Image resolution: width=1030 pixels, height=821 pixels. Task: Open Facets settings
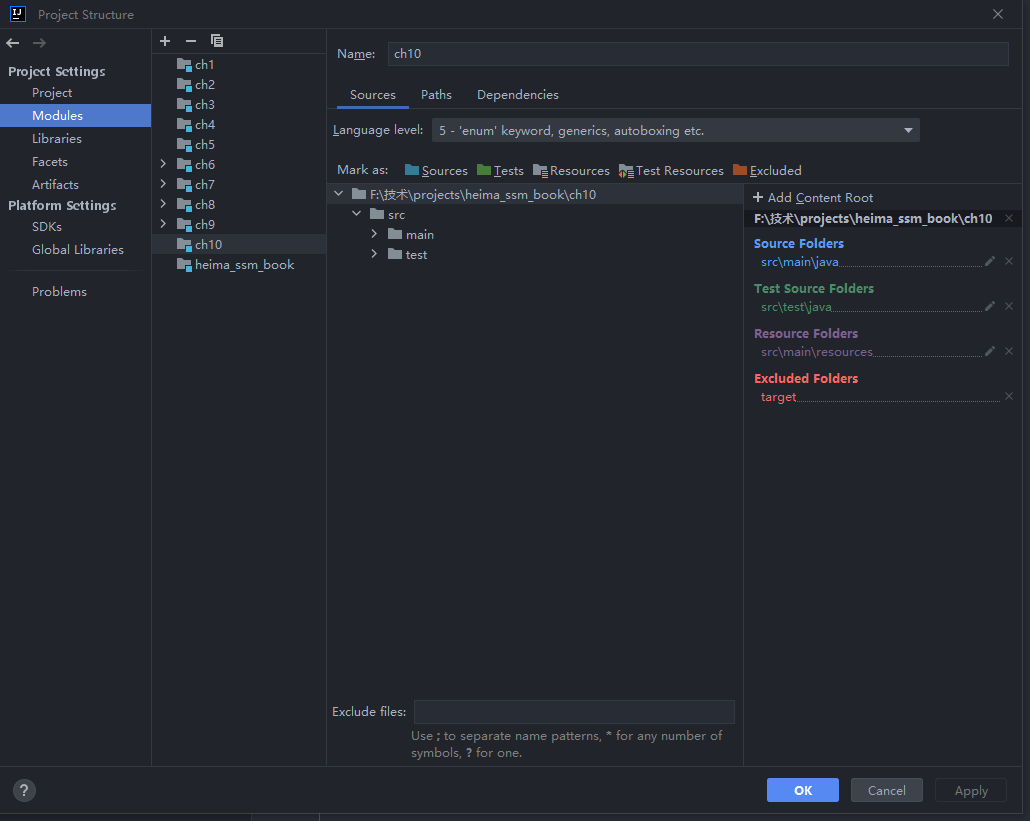(x=50, y=162)
